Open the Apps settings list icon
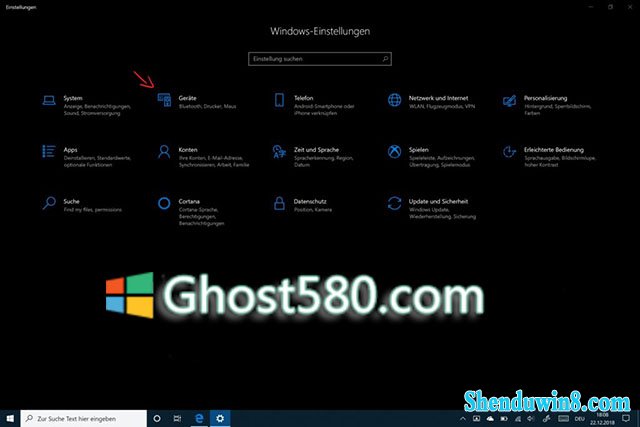This screenshot has height=427, width=640. point(49,151)
